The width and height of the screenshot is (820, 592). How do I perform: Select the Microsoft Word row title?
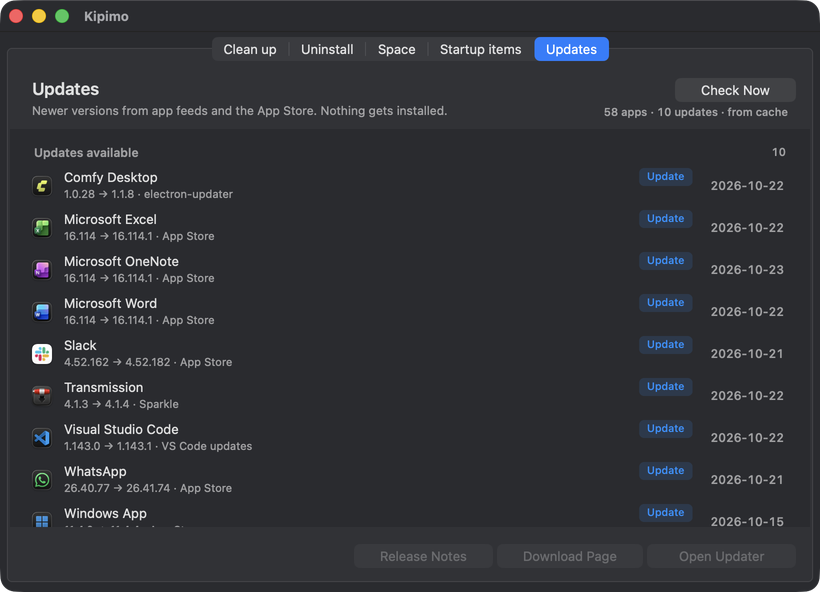110,304
